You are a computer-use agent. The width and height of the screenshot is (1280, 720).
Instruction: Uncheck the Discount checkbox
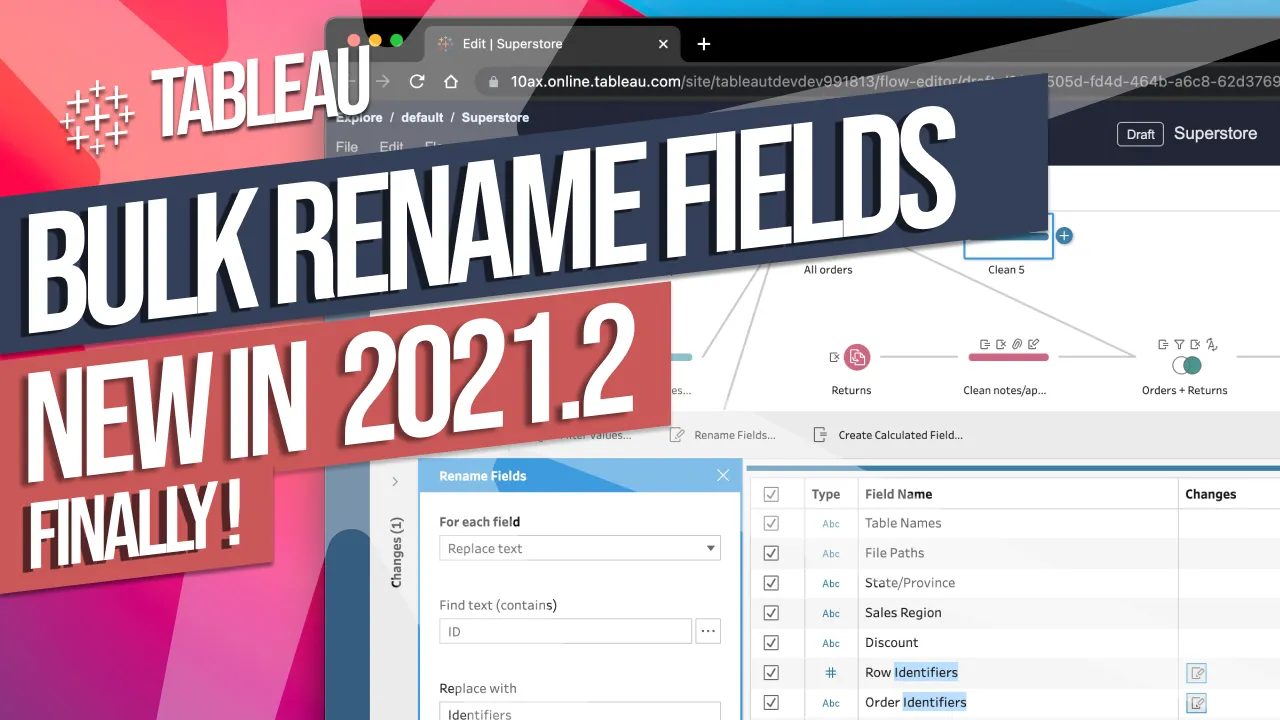click(x=771, y=643)
